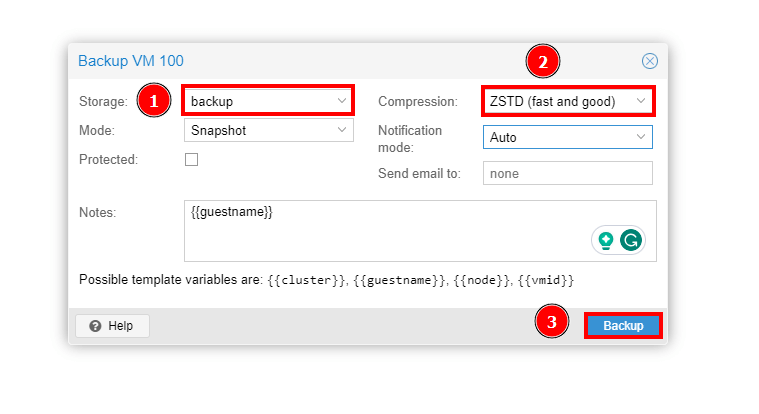The image size is (759, 414).
Task: Focus the Send email to field
Action: 567,173
